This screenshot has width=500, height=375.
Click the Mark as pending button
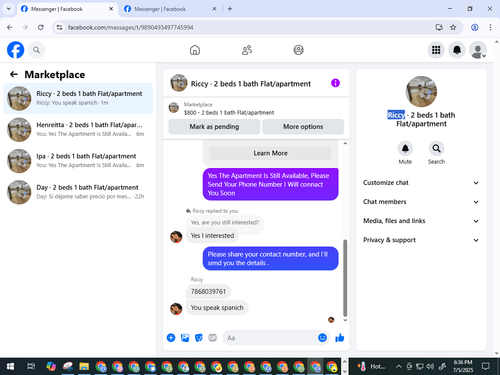[x=214, y=127]
